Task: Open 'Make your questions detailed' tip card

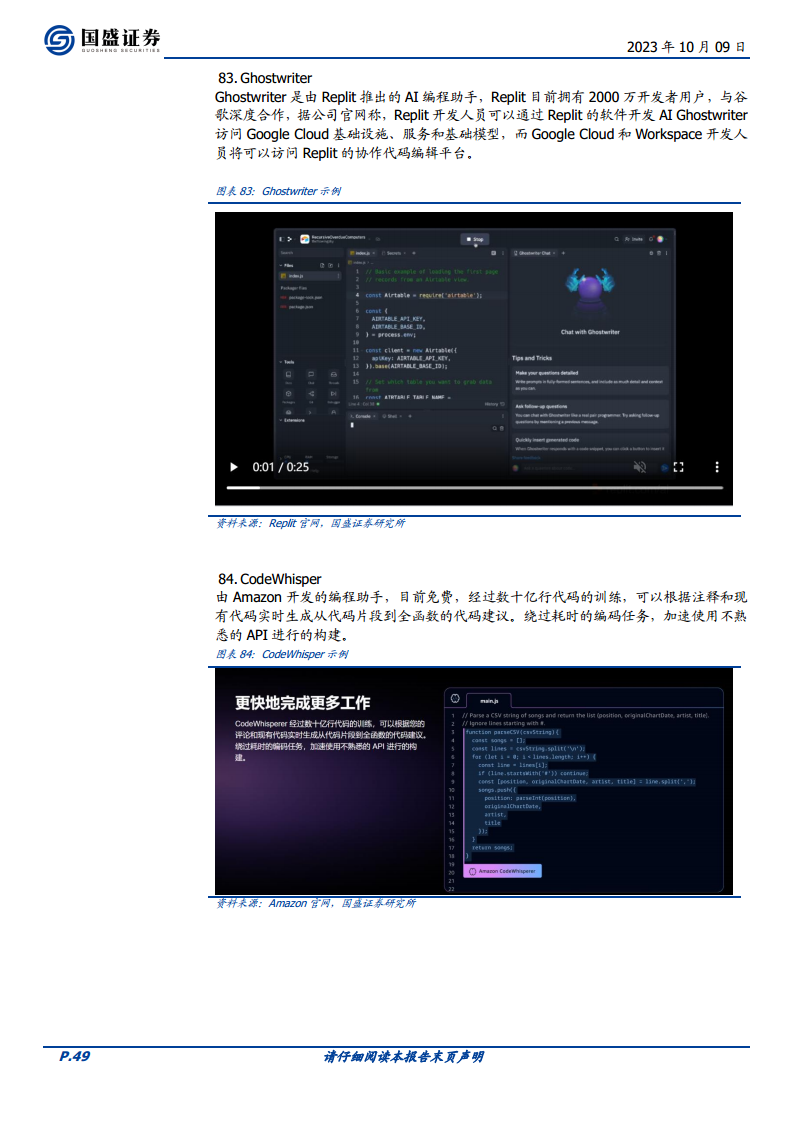Action: (590, 381)
